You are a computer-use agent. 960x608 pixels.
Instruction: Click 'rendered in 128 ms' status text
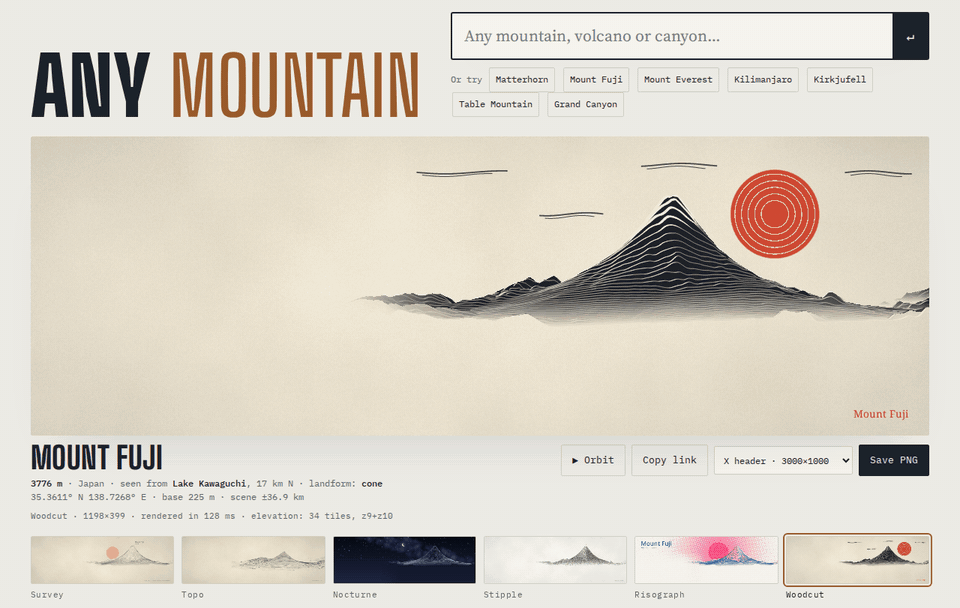click(188, 516)
